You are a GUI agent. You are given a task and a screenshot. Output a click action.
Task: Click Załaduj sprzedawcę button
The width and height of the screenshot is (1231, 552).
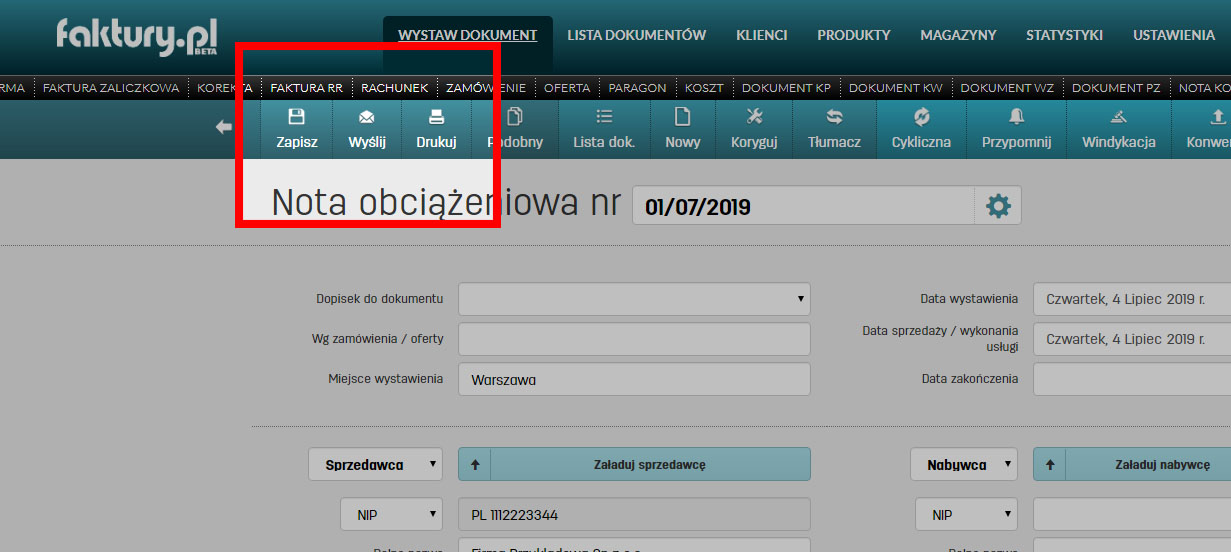(x=650, y=464)
